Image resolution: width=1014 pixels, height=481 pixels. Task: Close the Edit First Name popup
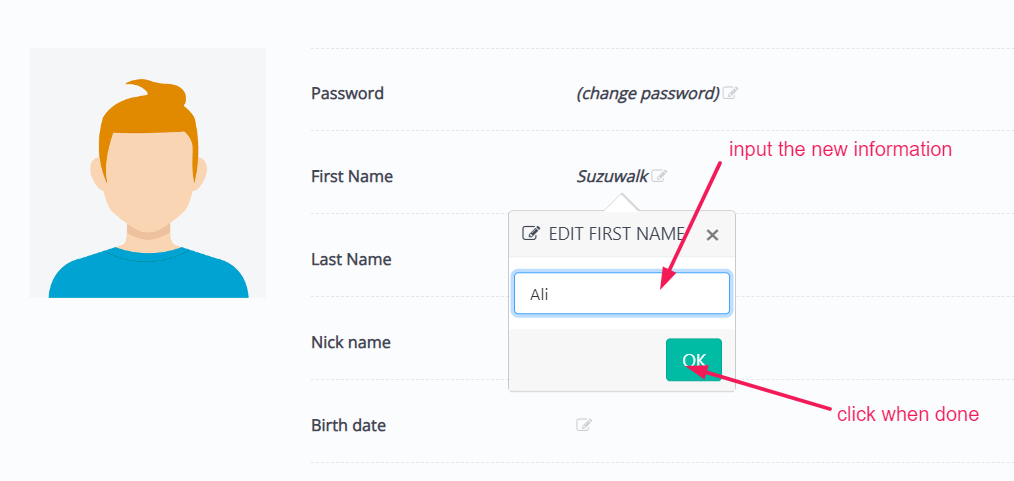point(712,235)
